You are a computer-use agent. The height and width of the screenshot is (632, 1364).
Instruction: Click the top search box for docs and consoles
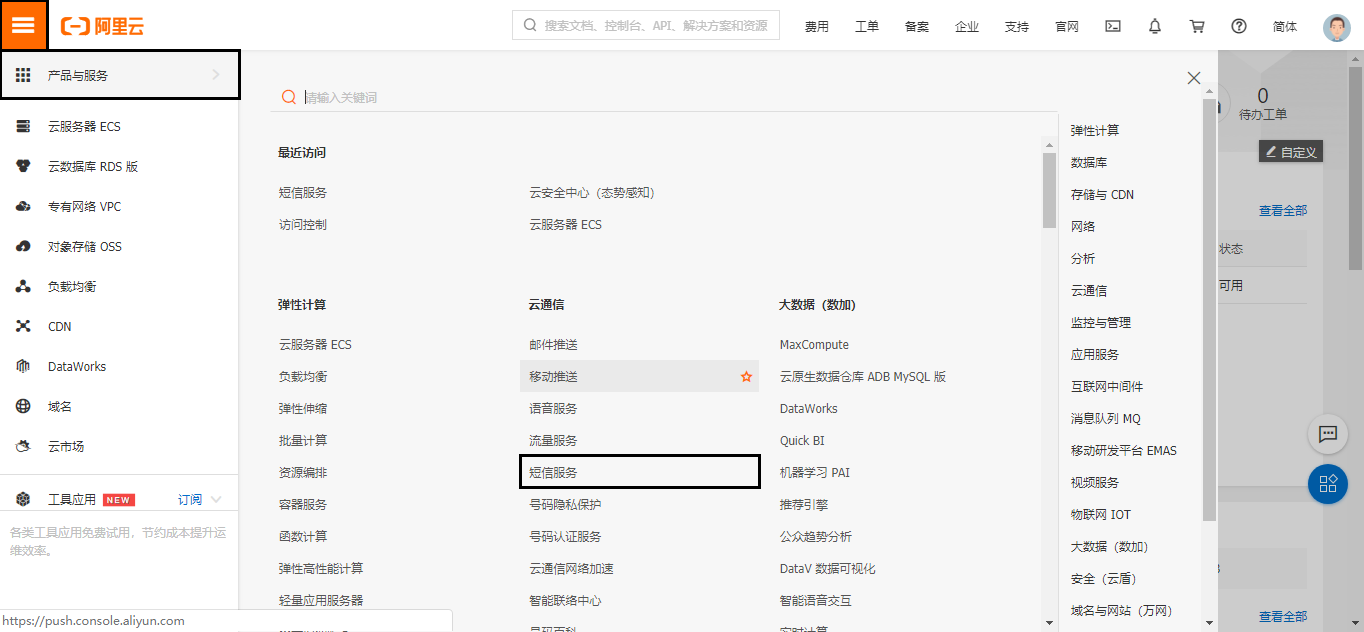click(646, 25)
